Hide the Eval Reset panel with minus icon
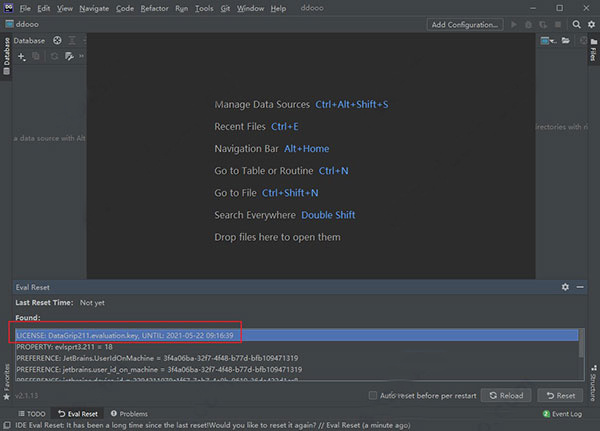Image resolution: width=600 pixels, height=431 pixels. coord(580,287)
